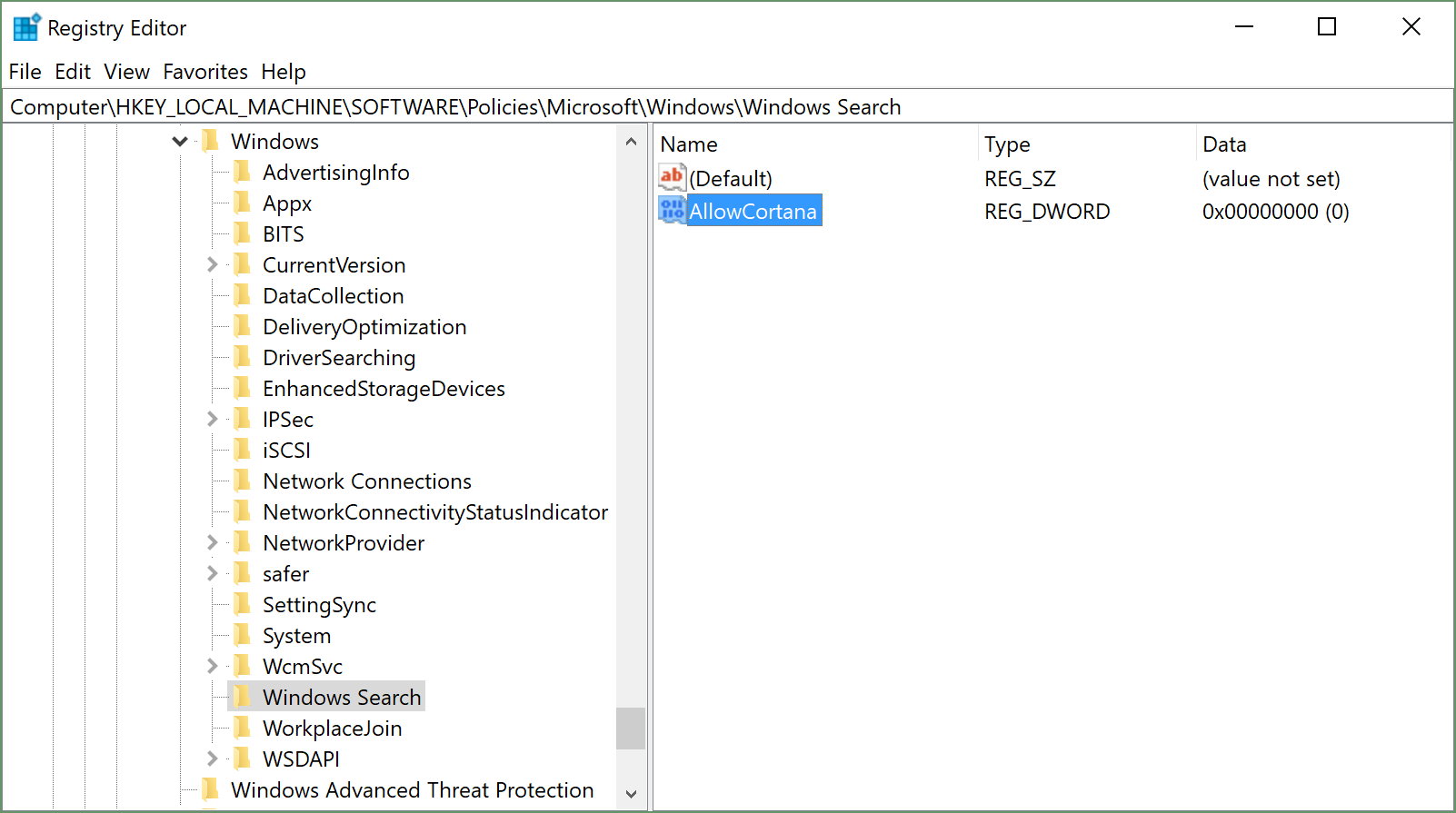This screenshot has height=813, width=1456.
Task: Select the System key label
Action: tap(297, 635)
